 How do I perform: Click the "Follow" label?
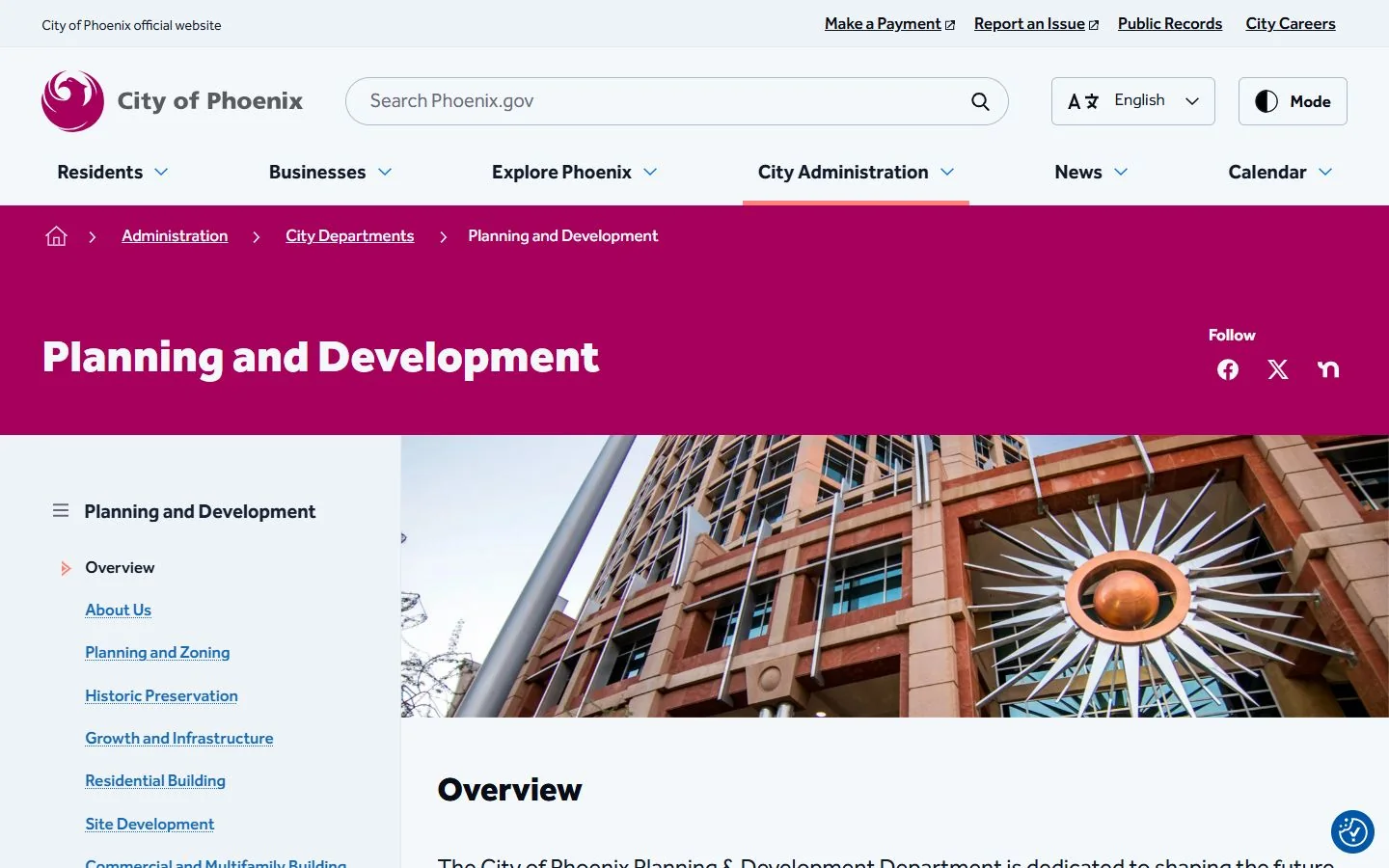pyautogui.click(x=1232, y=336)
